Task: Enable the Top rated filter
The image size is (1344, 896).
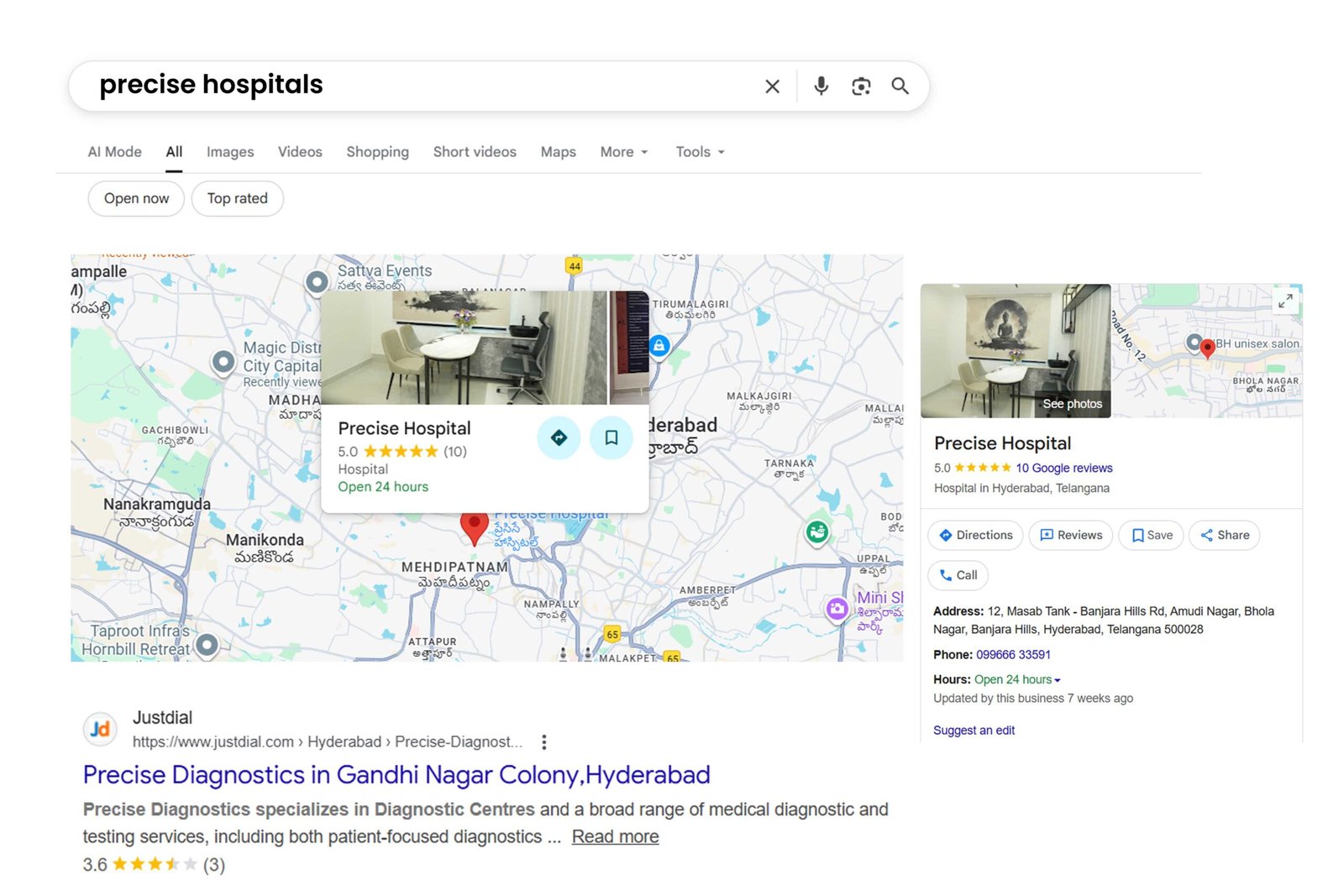Action: coord(237,198)
